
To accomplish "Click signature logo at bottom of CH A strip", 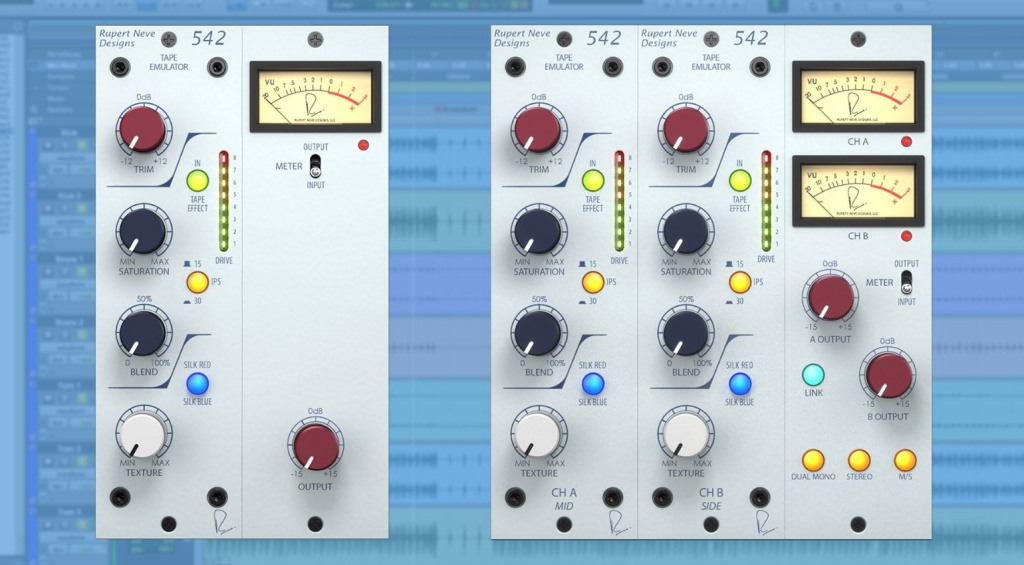I will (618, 523).
